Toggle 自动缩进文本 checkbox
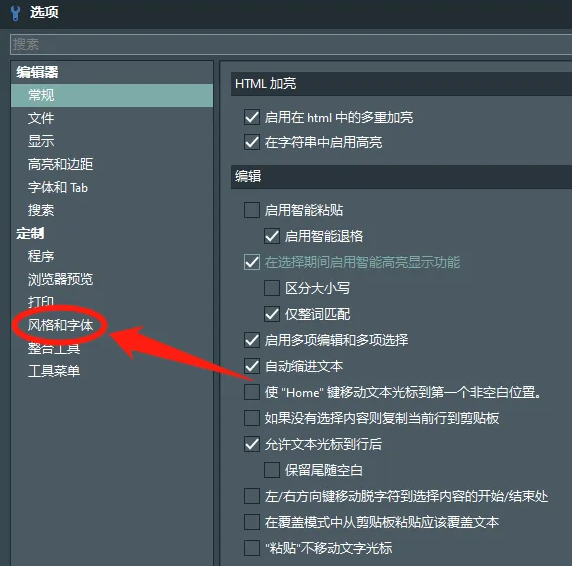Screen dimensions: 572x566 (252, 366)
